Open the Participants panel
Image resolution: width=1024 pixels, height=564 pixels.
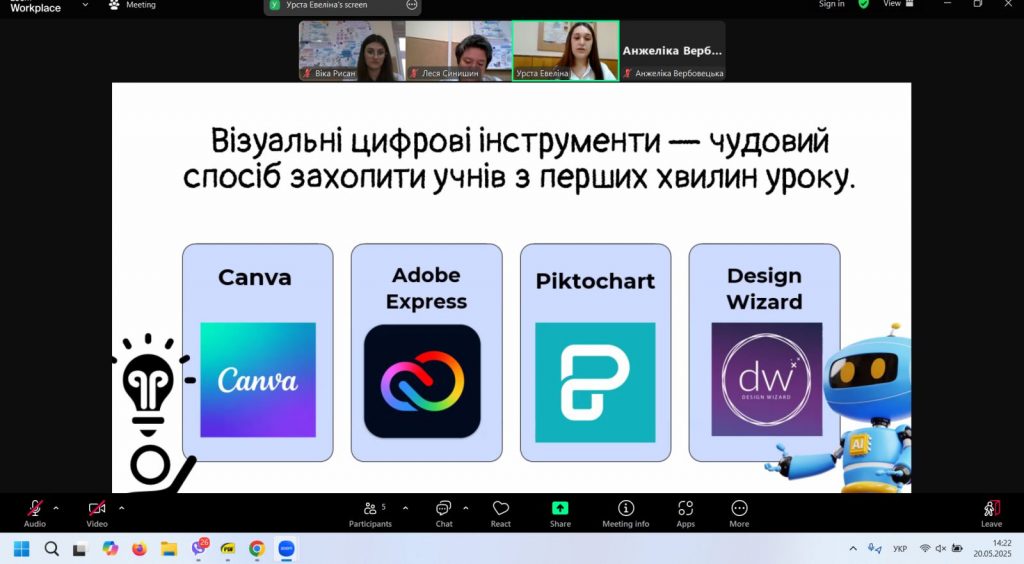pos(370,510)
